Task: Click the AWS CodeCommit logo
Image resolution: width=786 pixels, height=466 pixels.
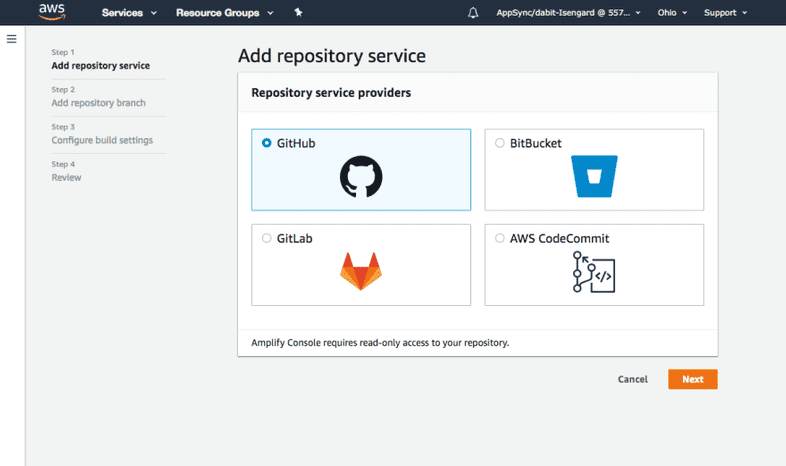Action: pyautogui.click(x=594, y=272)
